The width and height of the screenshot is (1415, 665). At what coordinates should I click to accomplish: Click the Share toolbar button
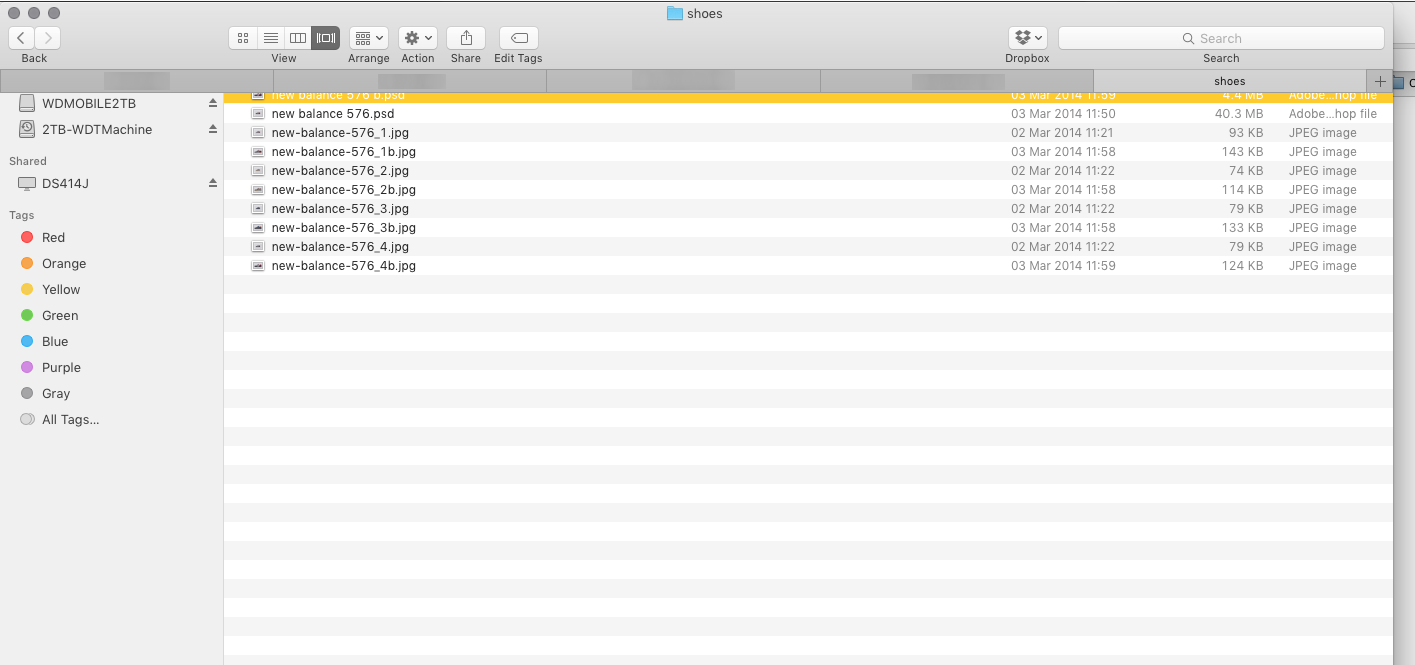[x=466, y=38]
